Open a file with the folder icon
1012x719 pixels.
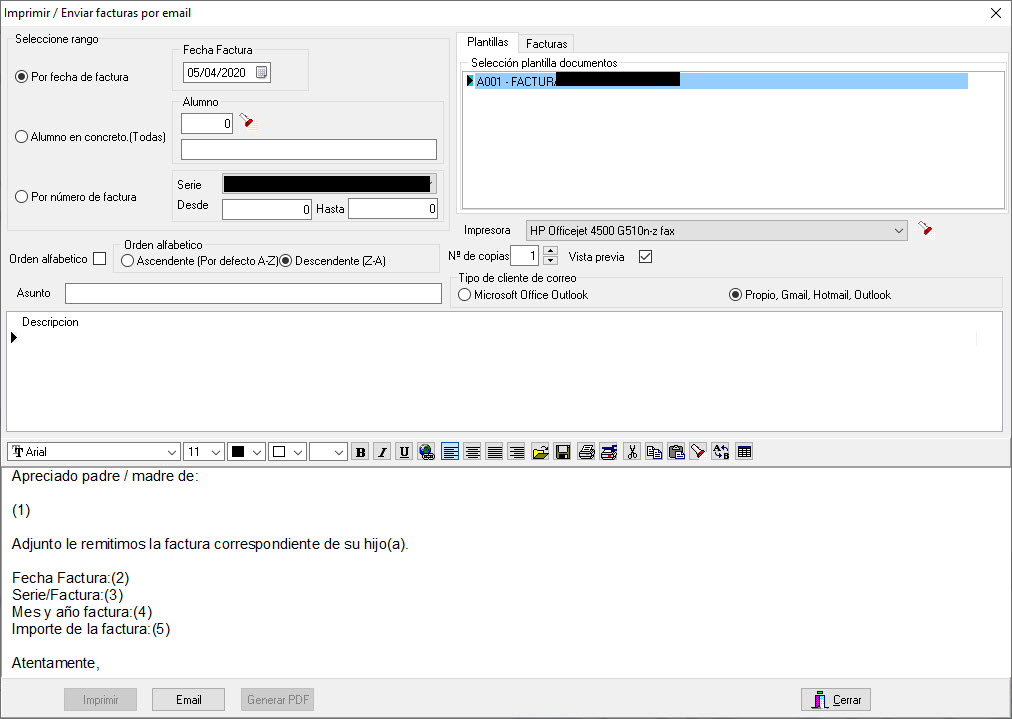tap(540, 452)
